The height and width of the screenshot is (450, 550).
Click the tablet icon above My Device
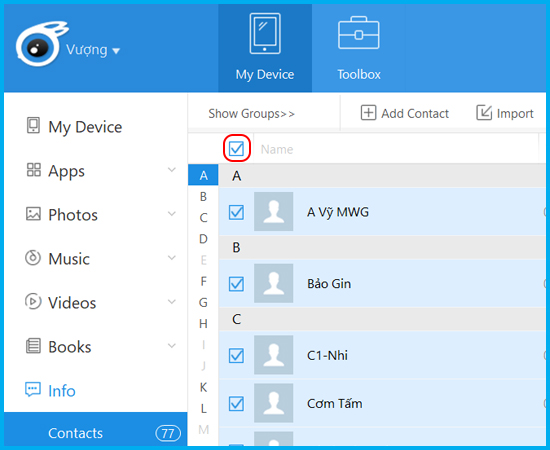pos(265,34)
